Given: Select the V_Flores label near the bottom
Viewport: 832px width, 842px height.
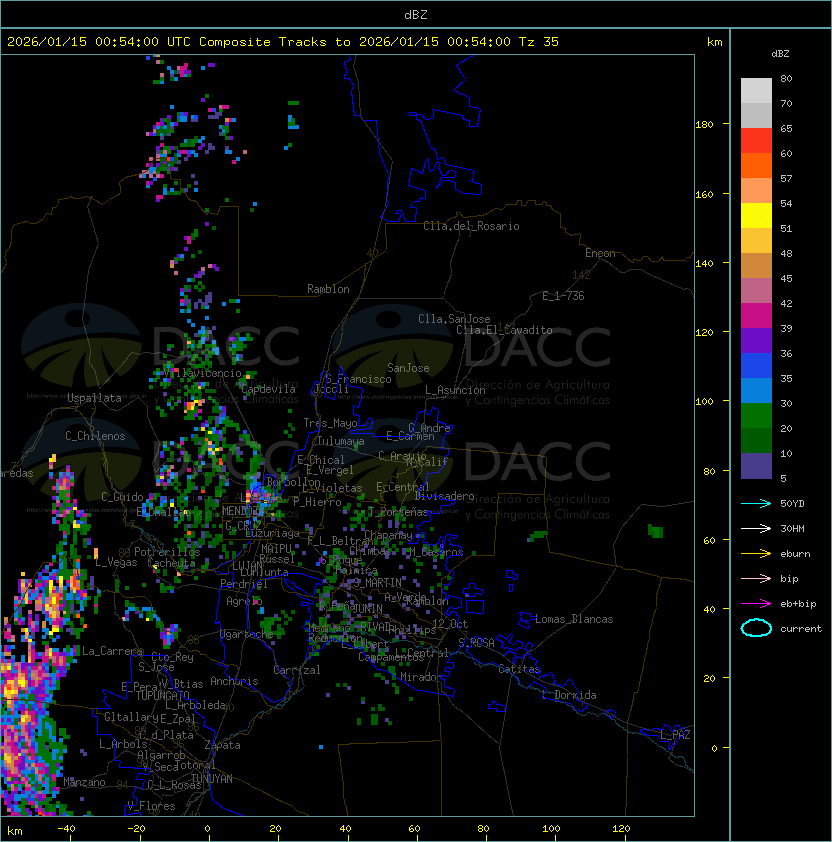Looking at the screenshot, I should 151,806.
